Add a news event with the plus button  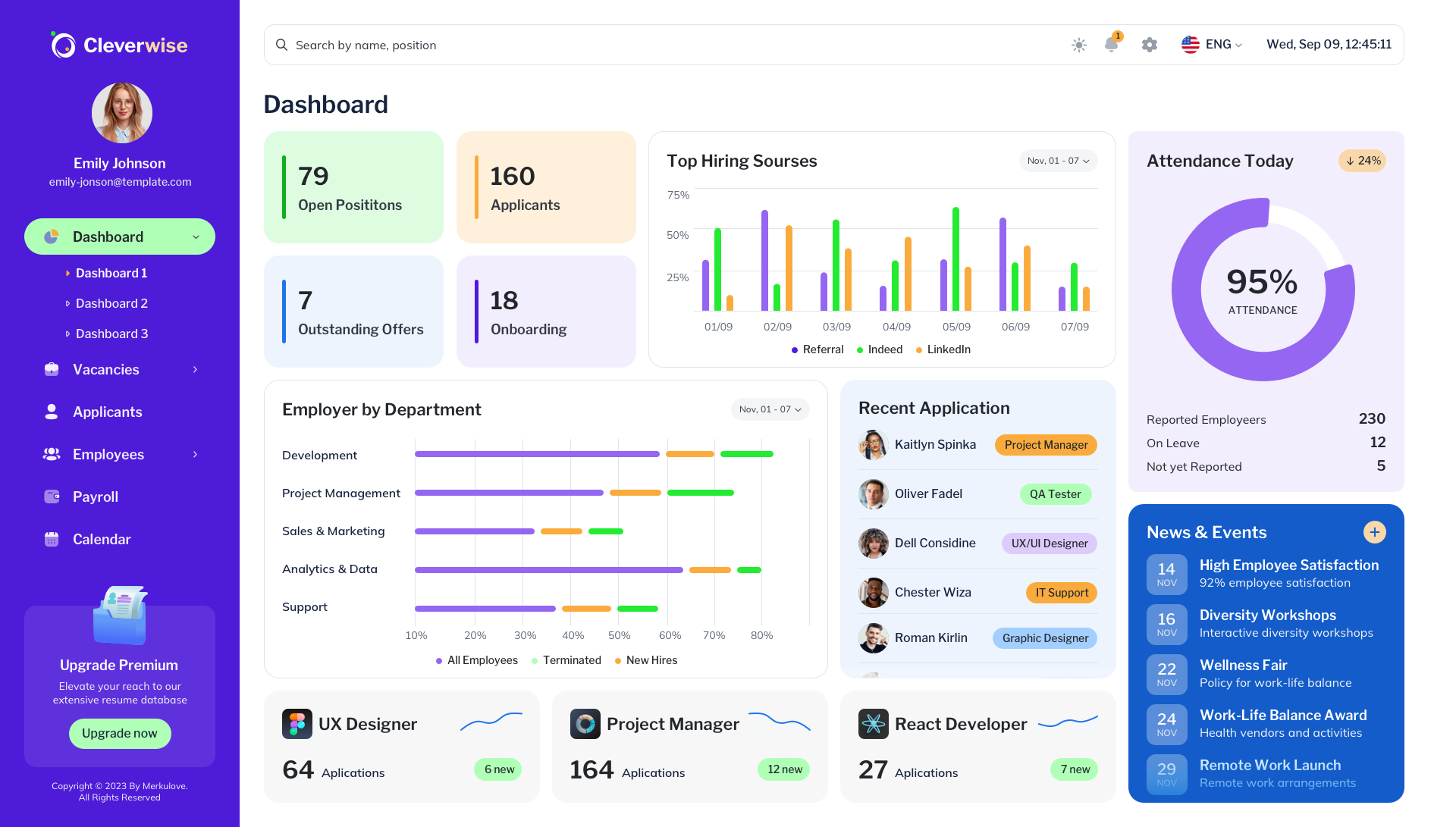coord(1375,531)
